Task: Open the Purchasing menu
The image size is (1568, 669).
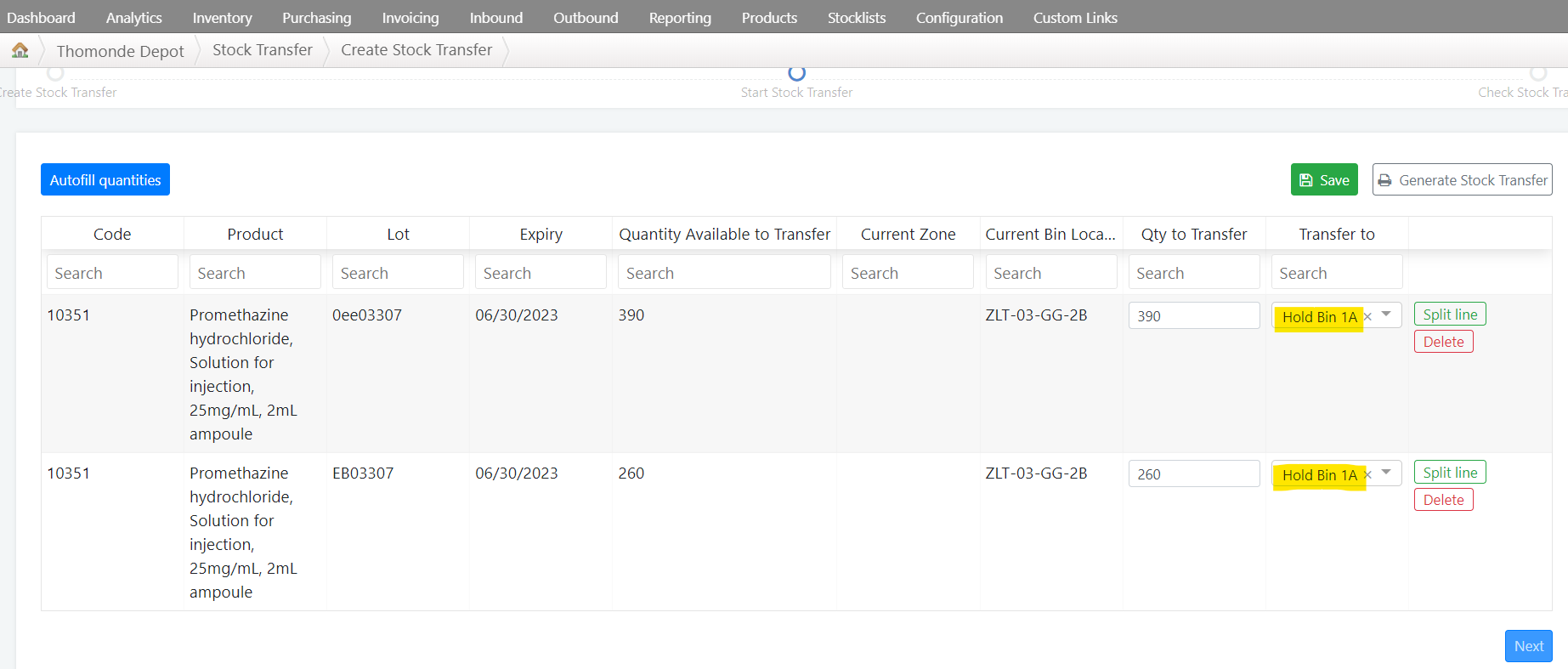Action: (x=316, y=17)
